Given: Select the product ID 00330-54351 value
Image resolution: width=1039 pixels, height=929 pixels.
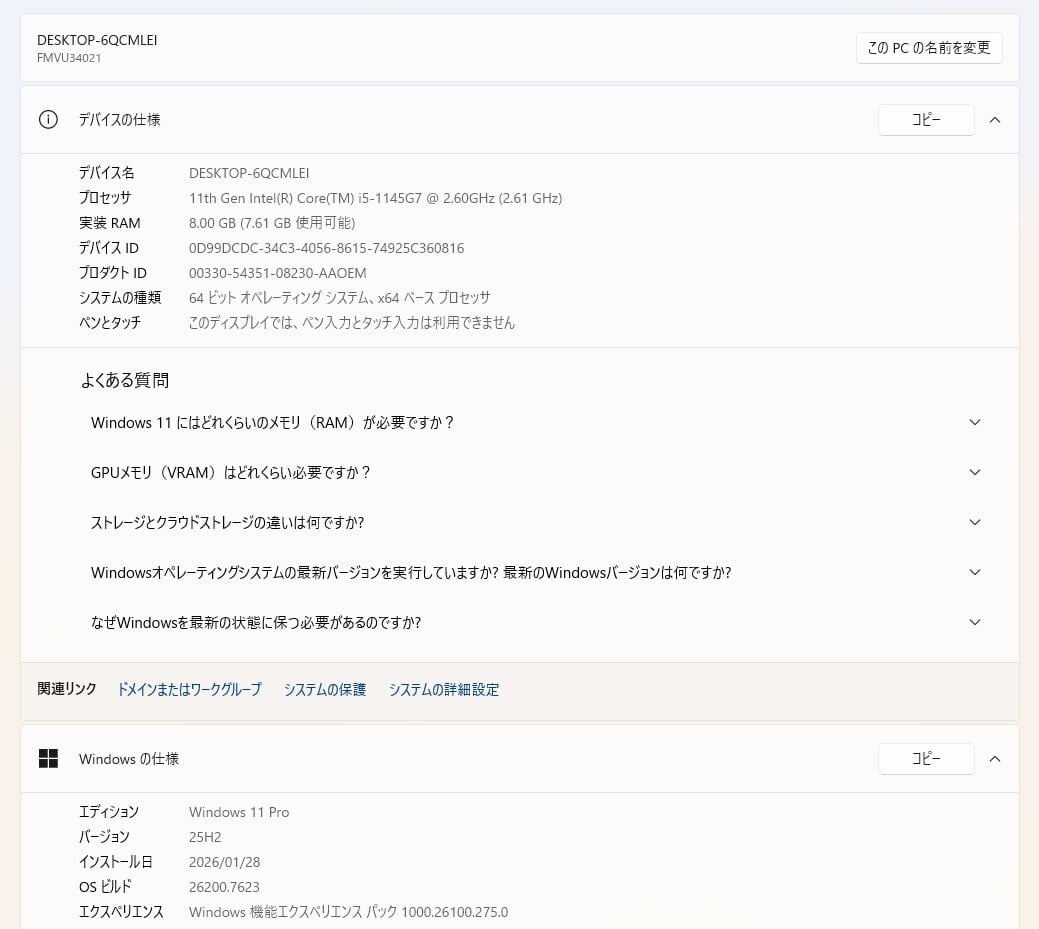Looking at the screenshot, I should (278, 273).
